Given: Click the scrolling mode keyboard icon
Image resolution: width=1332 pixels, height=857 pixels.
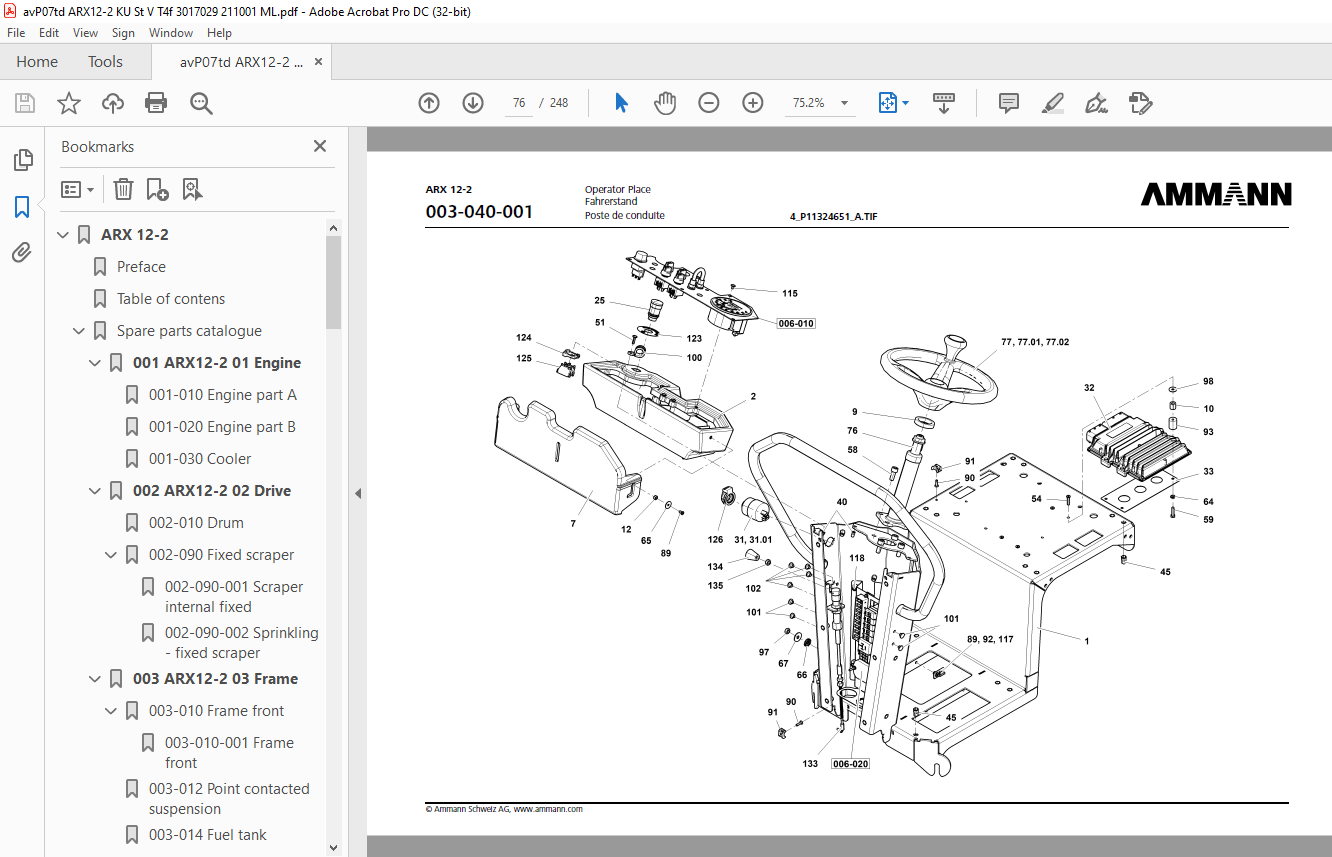Looking at the screenshot, I should pyautogui.click(x=944, y=103).
